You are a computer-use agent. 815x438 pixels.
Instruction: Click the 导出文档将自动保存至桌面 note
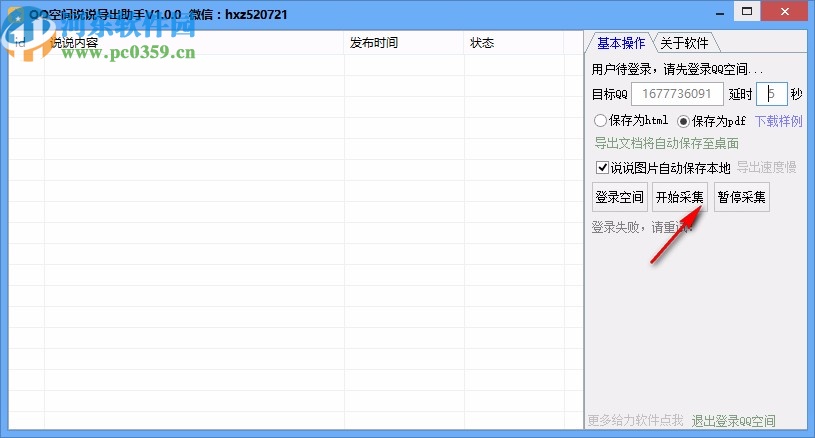(666, 143)
